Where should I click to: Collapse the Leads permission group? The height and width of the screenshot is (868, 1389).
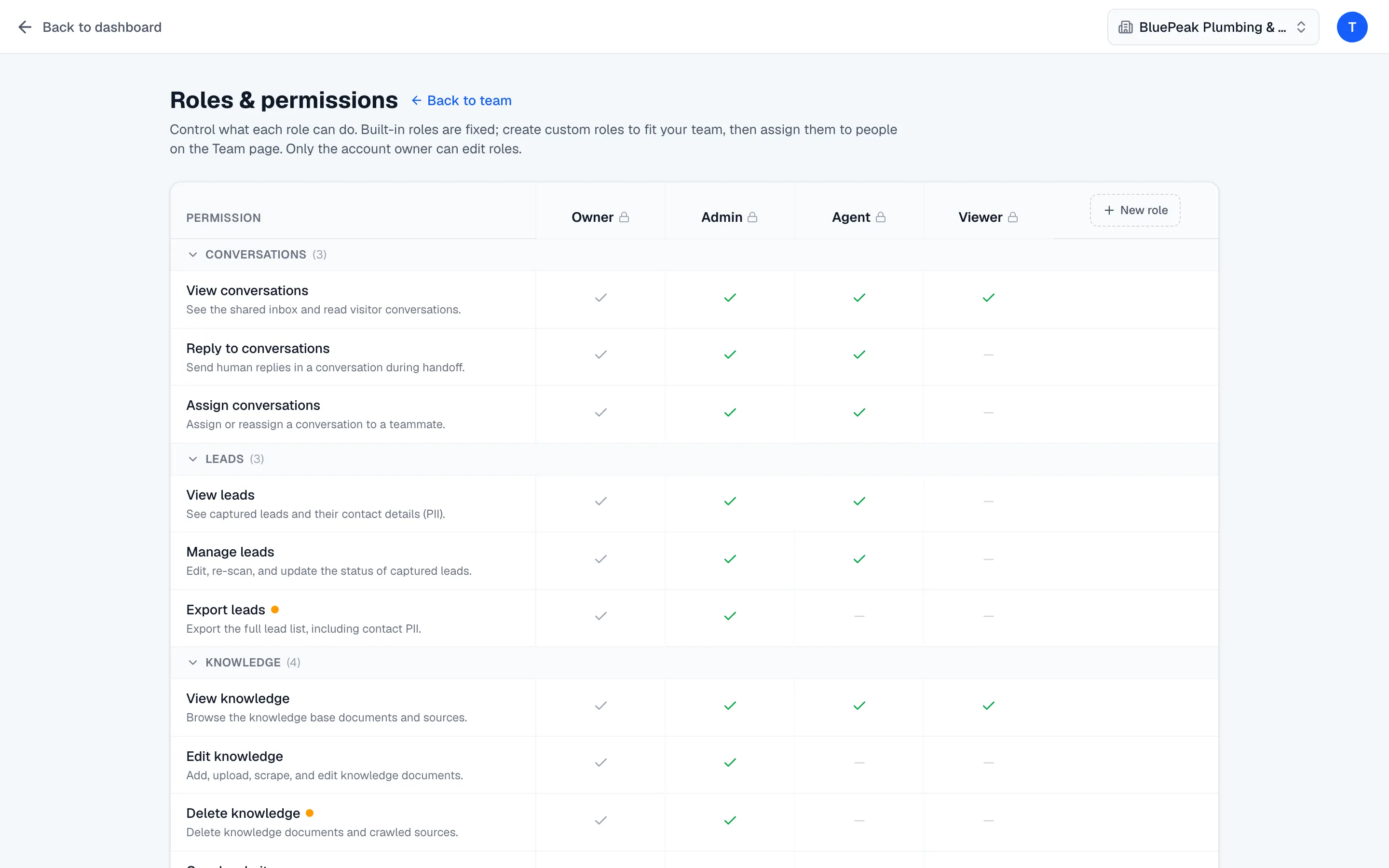click(193, 459)
